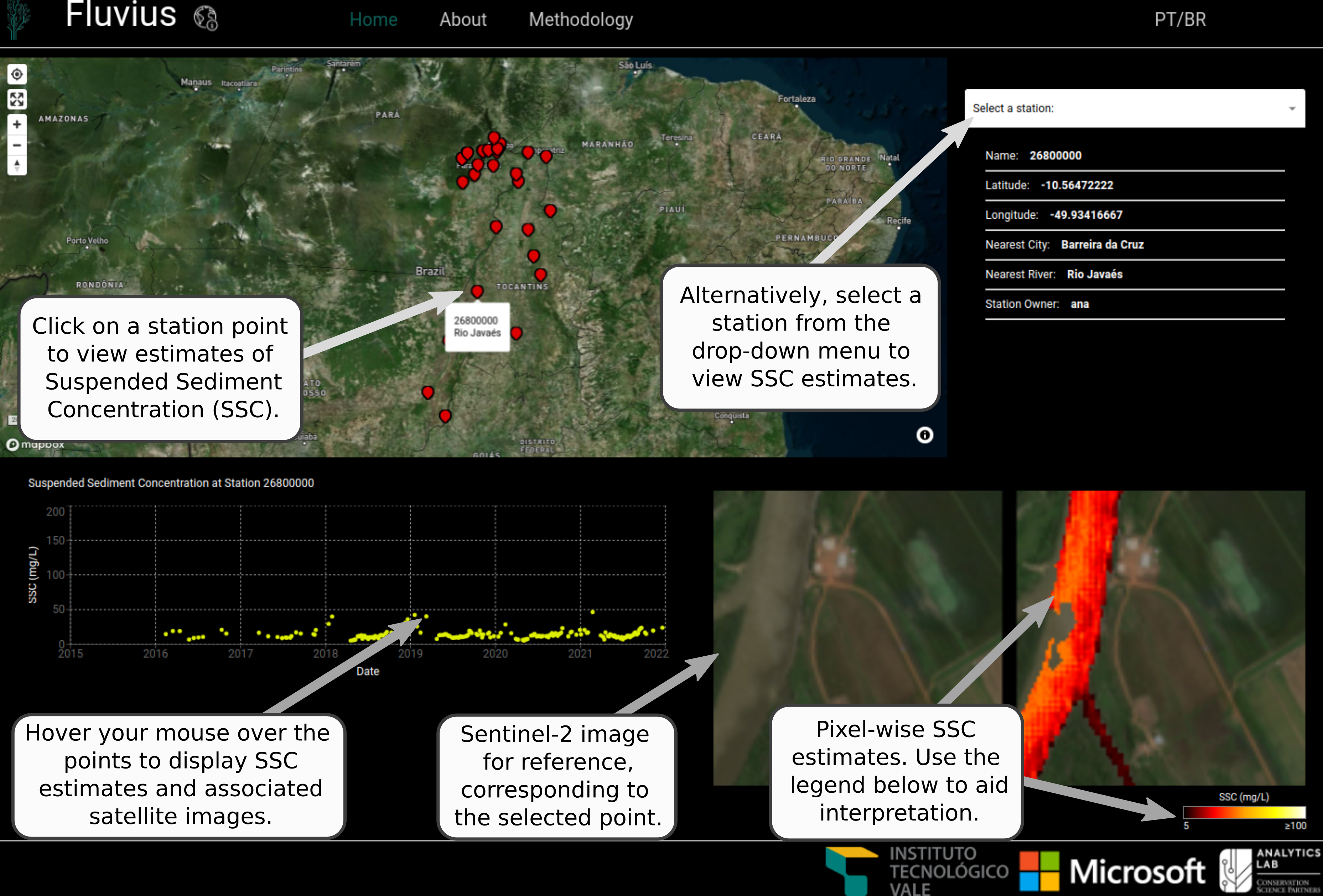Image resolution: width=1323 pixels, height=896 pixels.
Task: Click the Microsoft logo link
Action: point(1112,871)
